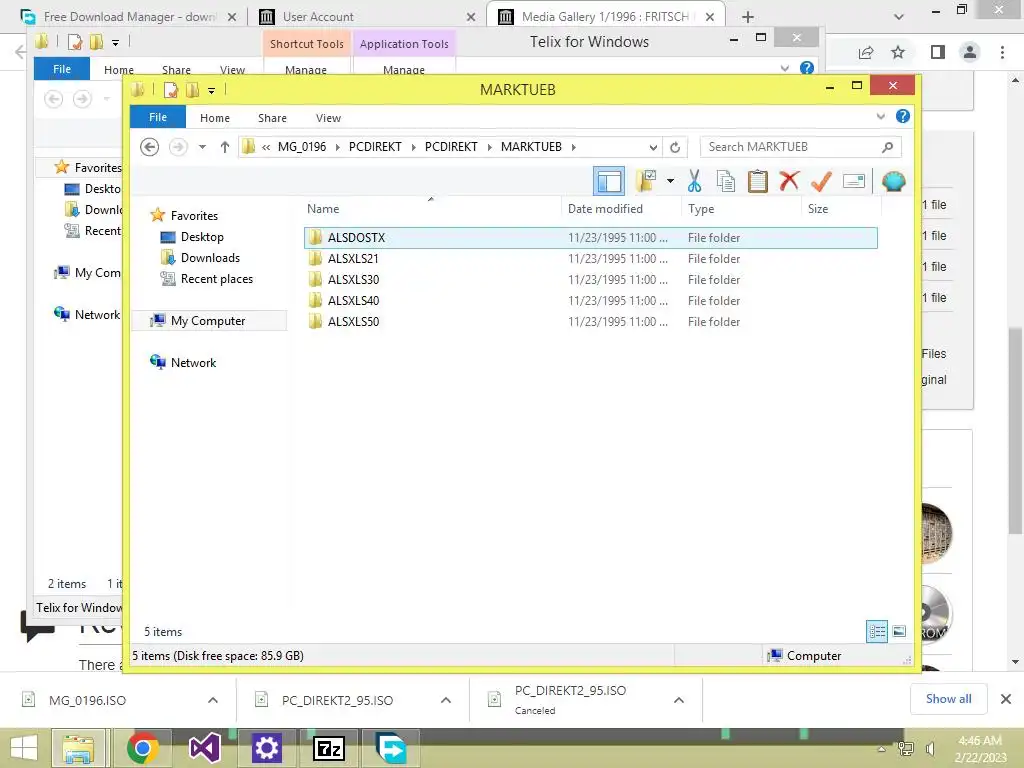The width and height of the screenshot is (1024, 768).
Task: Open Recent places in navigation pane
Action: click(216, 279)
